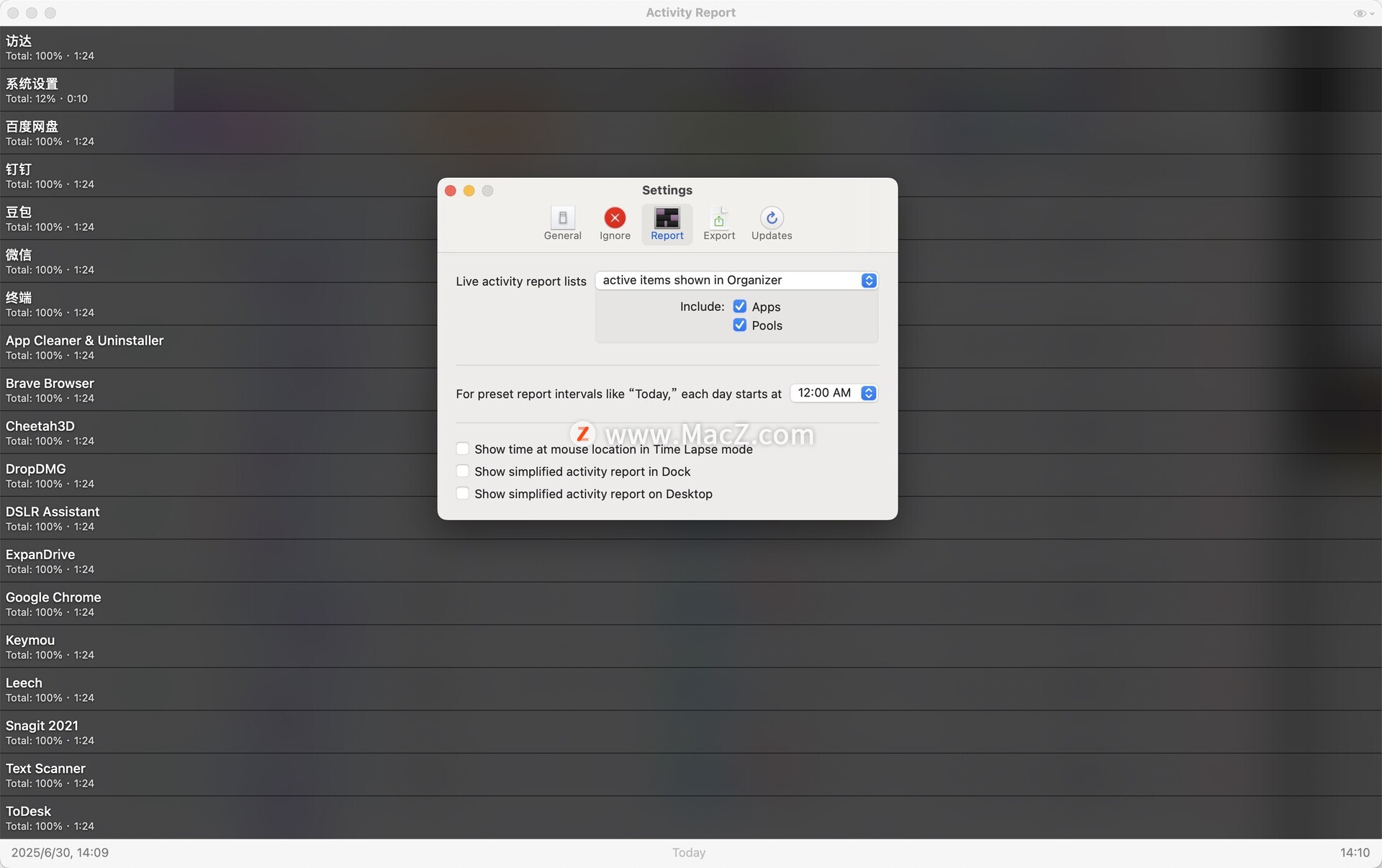Enable show time at mouse location

coord(462,449)
